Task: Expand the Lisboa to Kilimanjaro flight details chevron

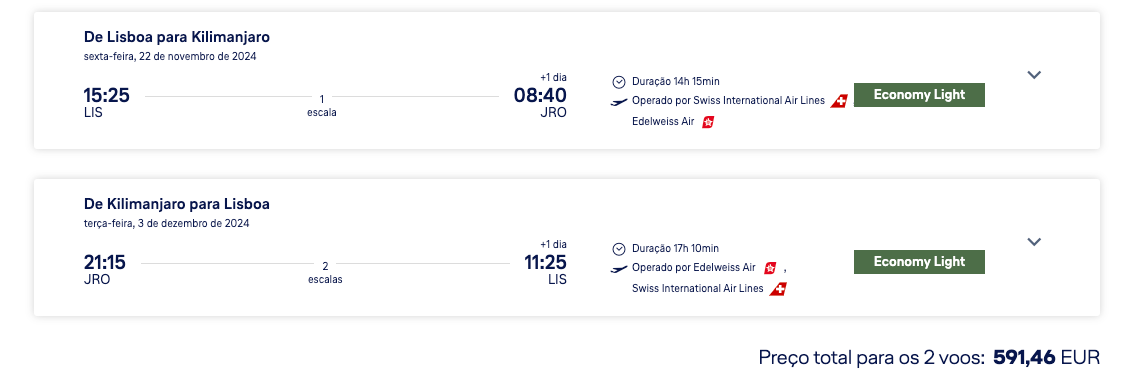Action: (1034, 75)
